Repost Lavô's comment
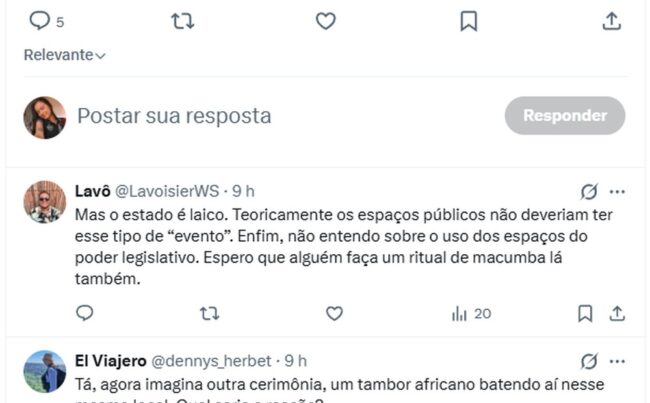Viewport: 650px width, 403px height. [209, 313]
